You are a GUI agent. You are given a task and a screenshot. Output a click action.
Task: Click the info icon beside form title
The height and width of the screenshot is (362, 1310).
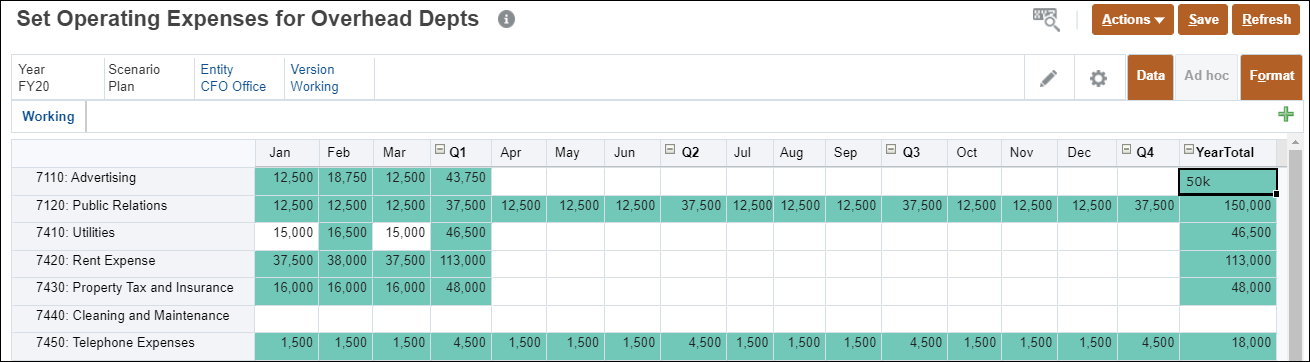click(506, 19)
